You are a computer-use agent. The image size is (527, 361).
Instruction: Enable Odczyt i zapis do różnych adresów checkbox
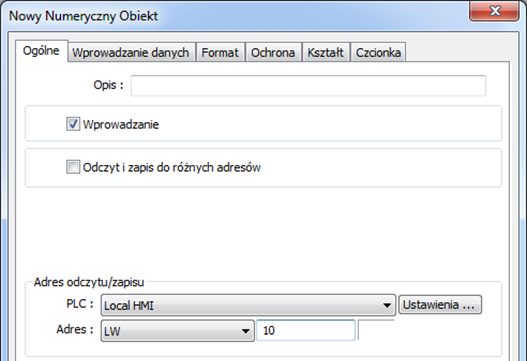[x=73, y=167]
